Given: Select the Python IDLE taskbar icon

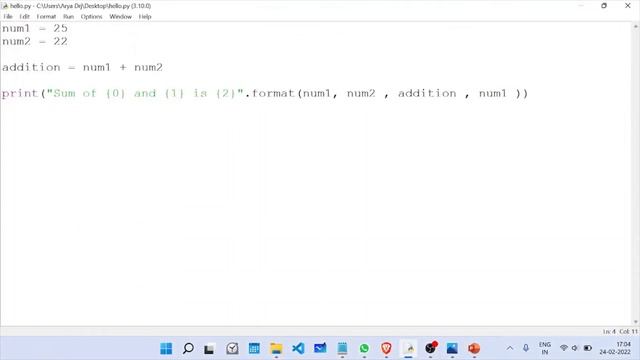Looking at the screenshot, I should (409, 348).
